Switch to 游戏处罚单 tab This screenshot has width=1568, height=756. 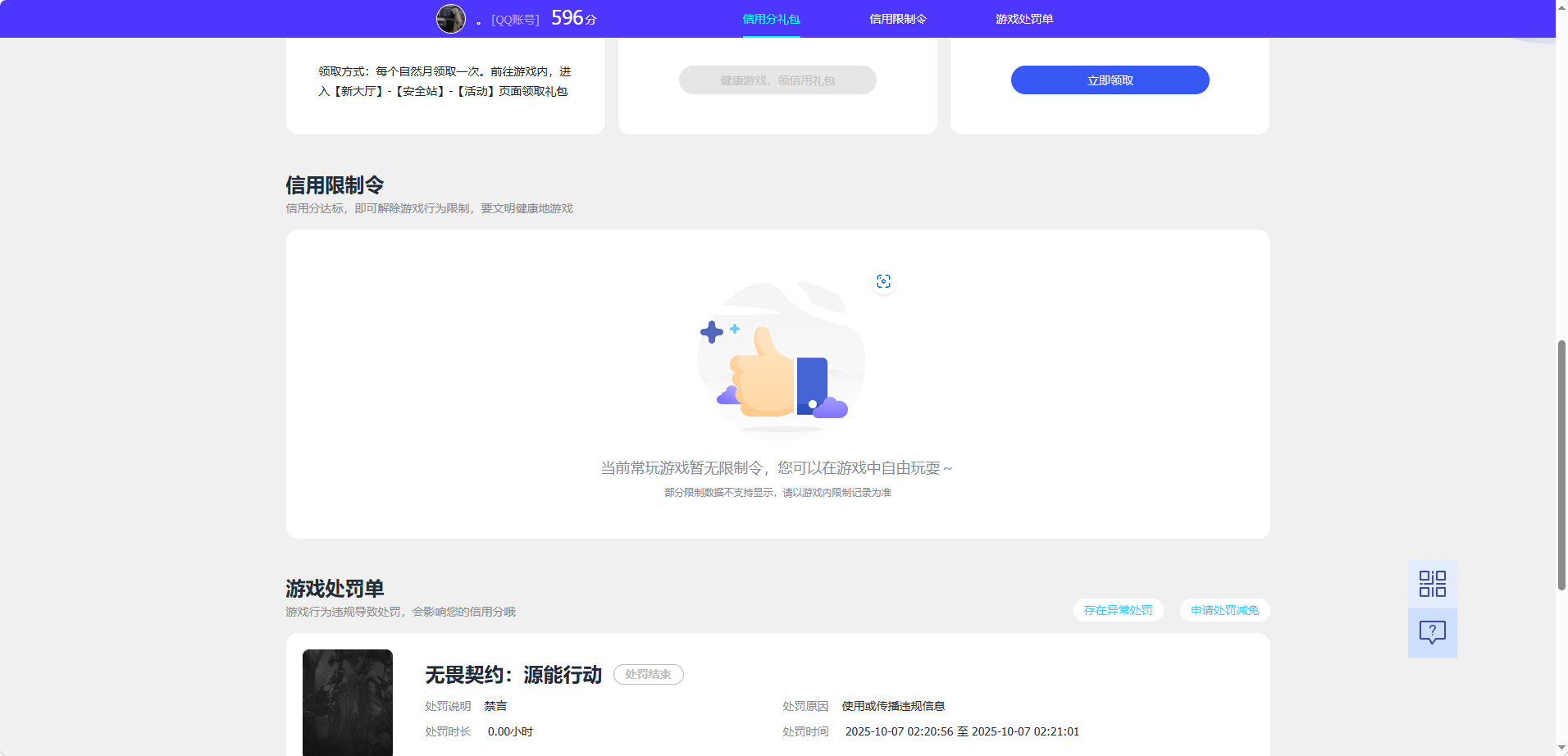[x=1024, y=19]
